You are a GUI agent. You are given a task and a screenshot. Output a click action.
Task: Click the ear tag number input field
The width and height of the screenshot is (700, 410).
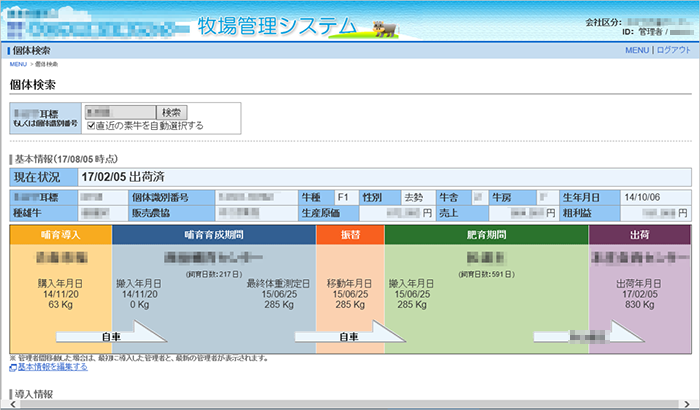[x=120, y=112]
